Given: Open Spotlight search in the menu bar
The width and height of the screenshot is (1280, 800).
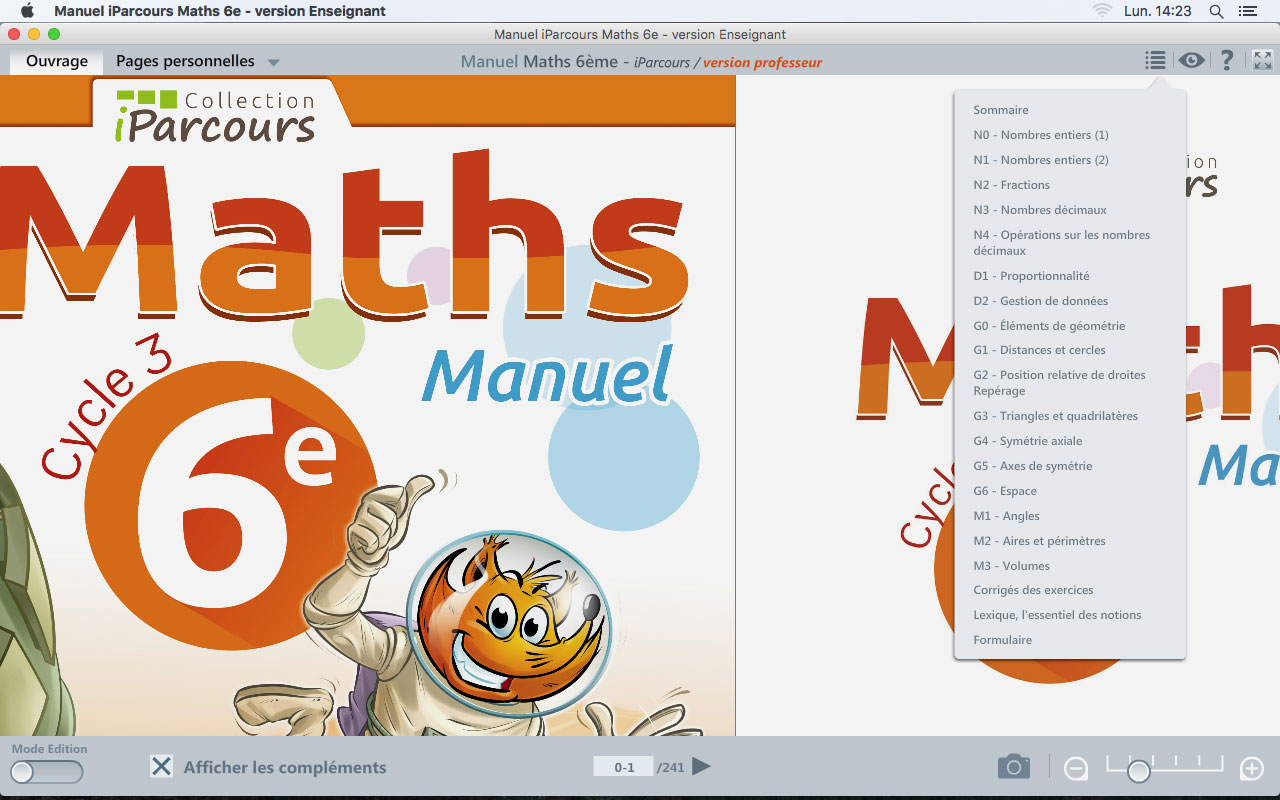Looking at the screenshot, I should coord(1216,11).
